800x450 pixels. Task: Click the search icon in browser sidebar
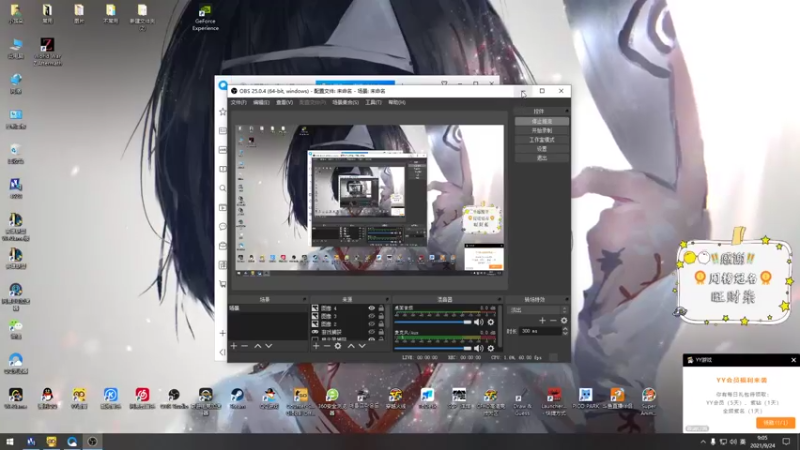(222, 188)
